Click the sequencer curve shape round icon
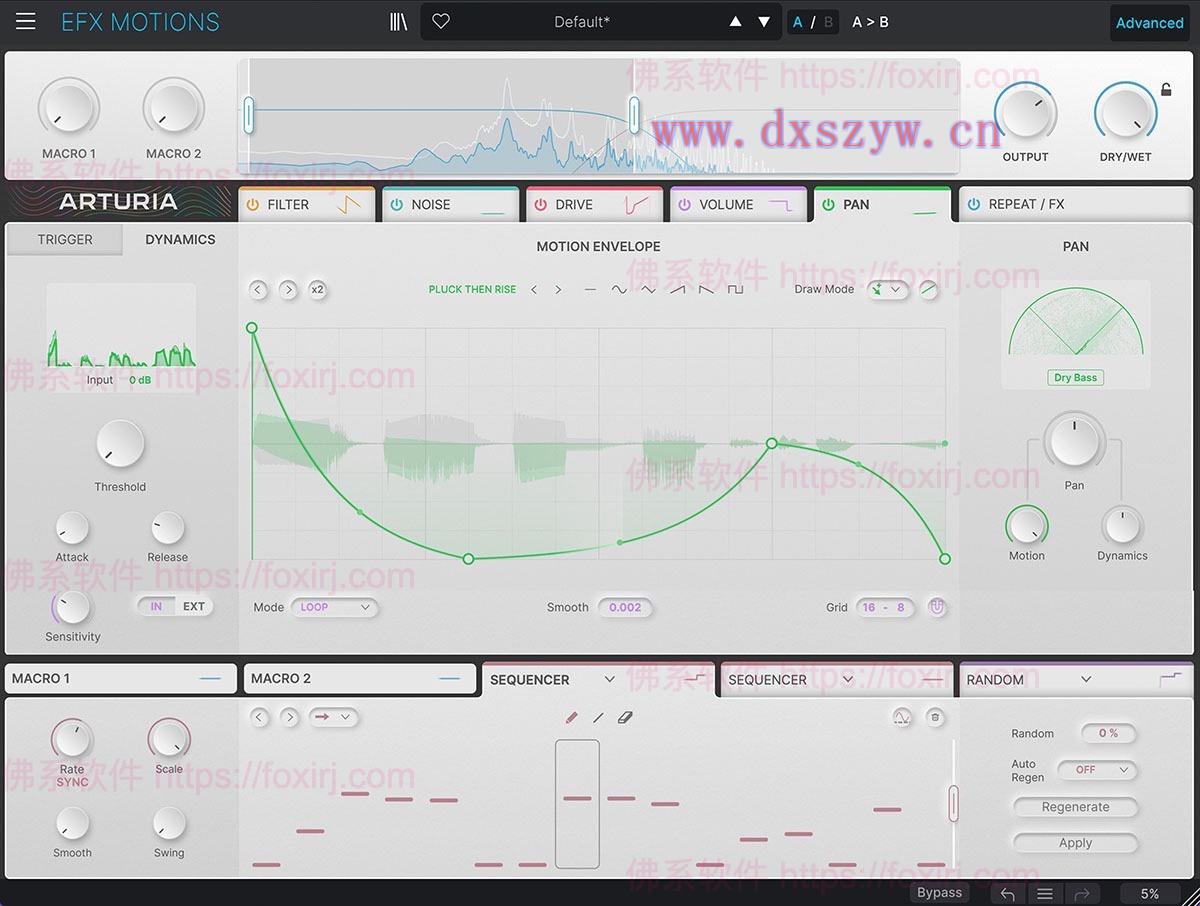The height and width of the screenshot is (906, 1200). point(903,717)
